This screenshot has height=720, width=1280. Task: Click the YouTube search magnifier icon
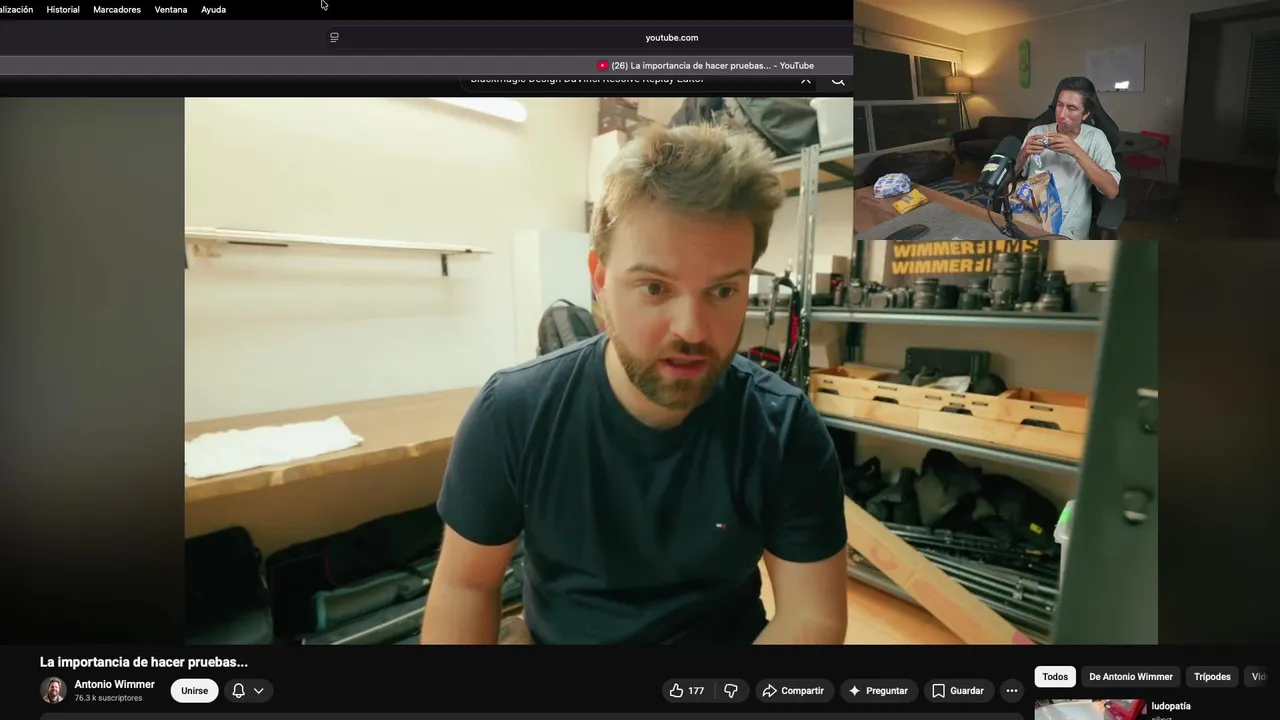coord(838,80)
